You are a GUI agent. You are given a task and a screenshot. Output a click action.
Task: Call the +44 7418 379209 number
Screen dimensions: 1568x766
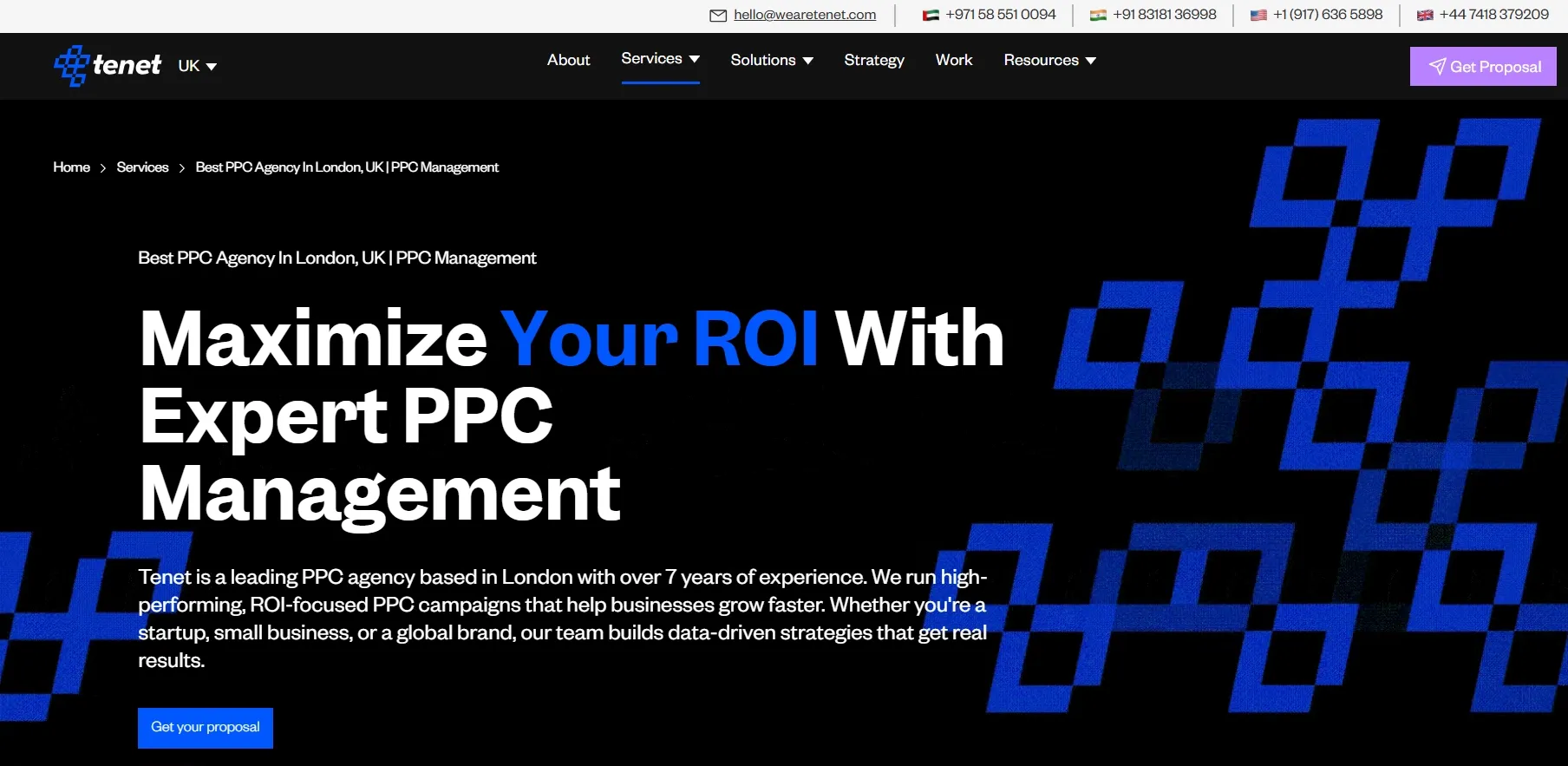1493,15
